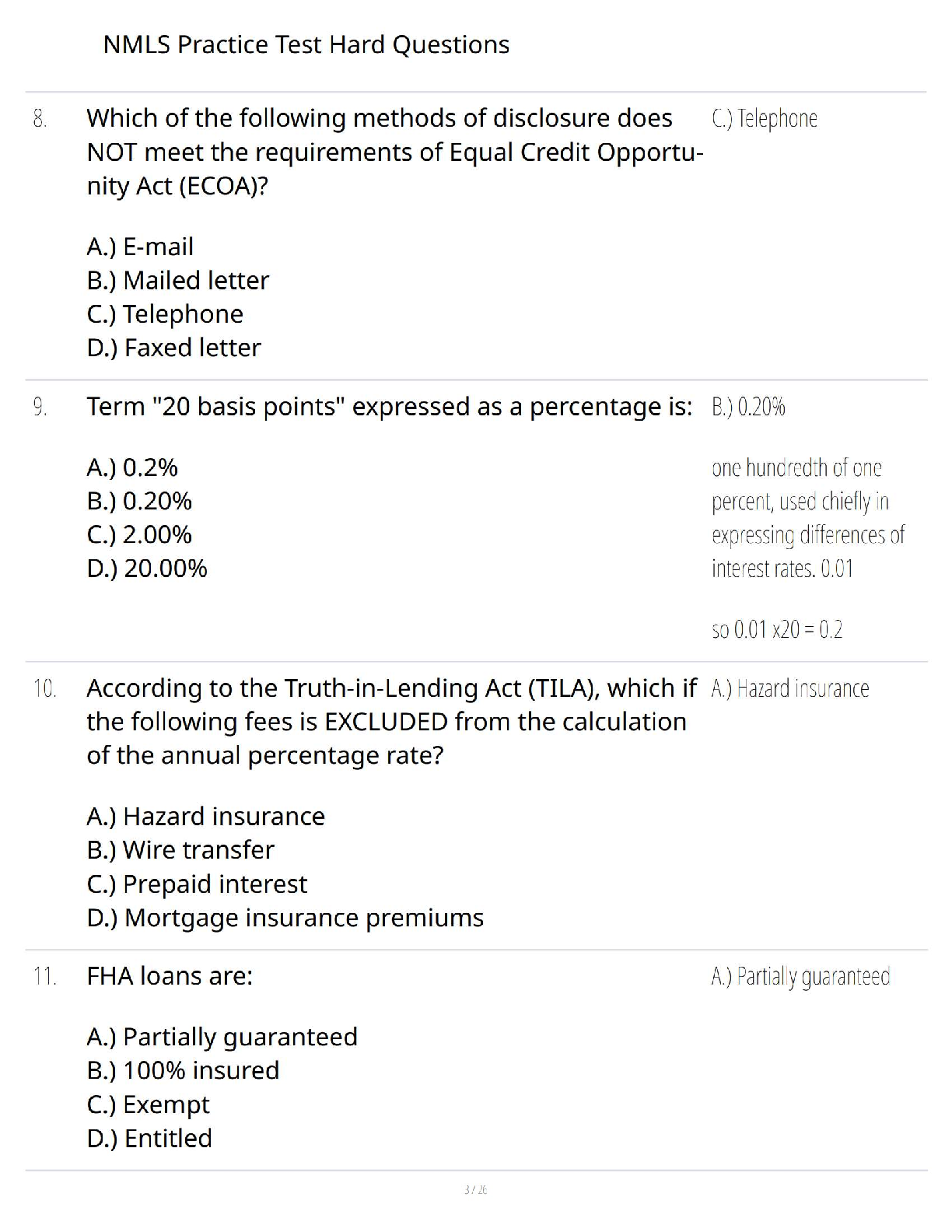Choose the 'B.) 100% insured' option

(x=183, y=1071)
